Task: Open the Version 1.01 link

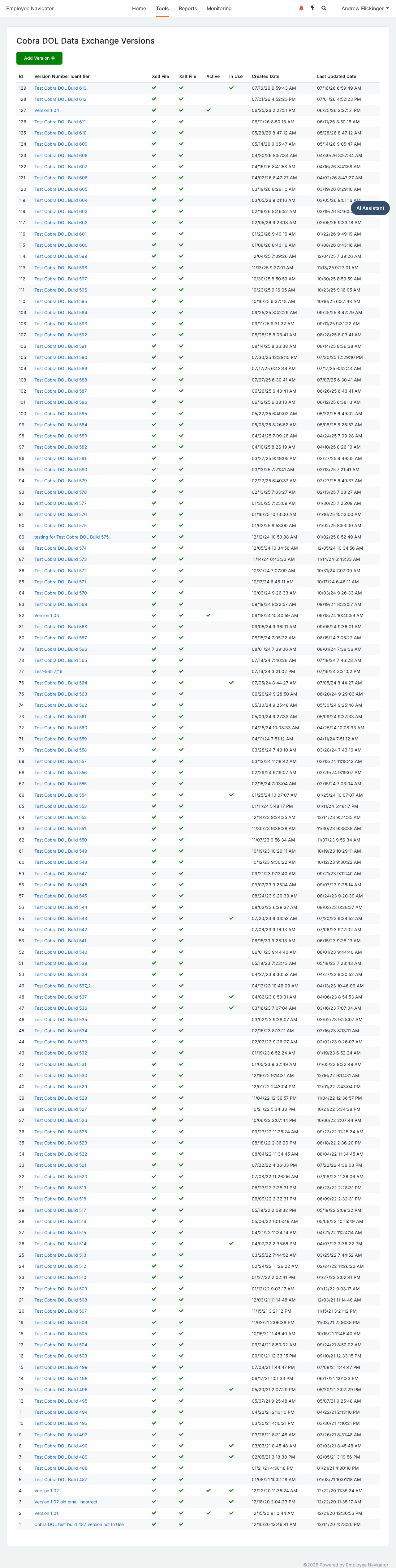Action: [x=46, y=1513]
